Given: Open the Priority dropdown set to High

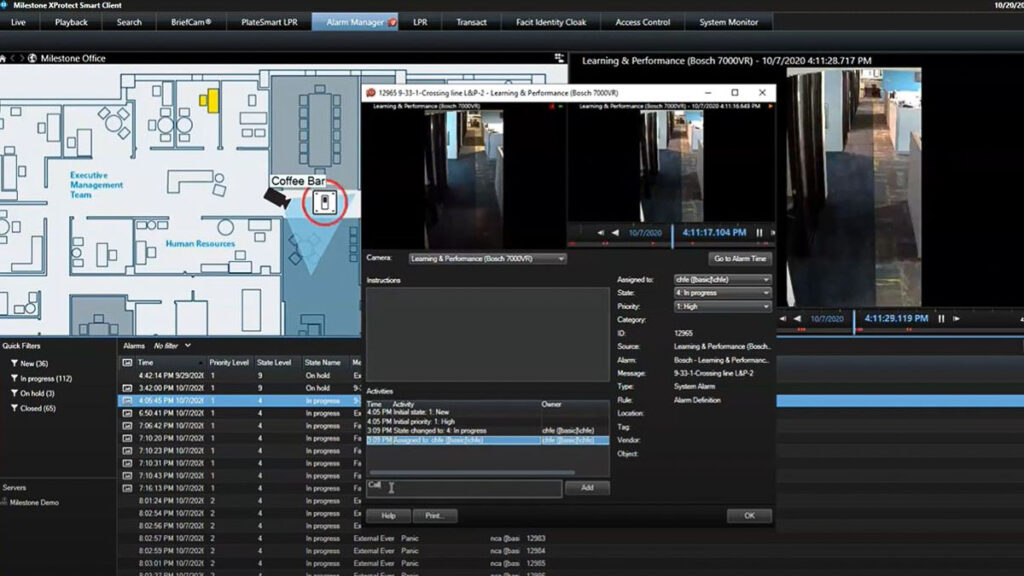Looking at the screenshot, I should point(721,306).
